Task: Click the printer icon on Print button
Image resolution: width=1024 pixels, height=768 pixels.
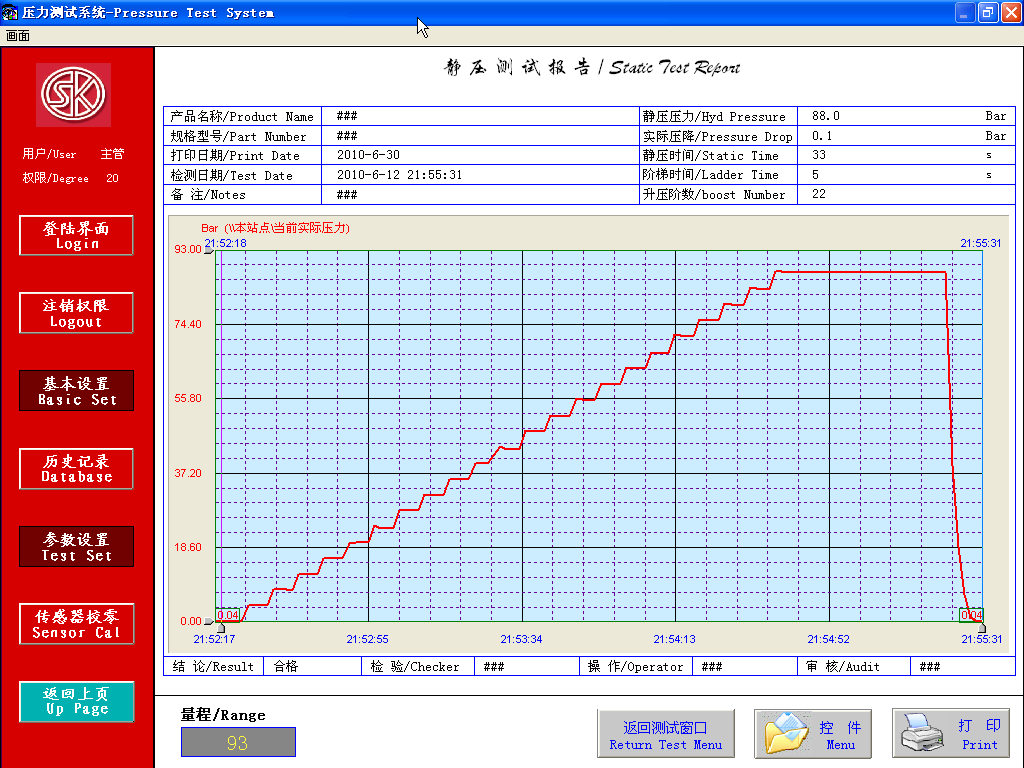Action: tap(924, 735)
